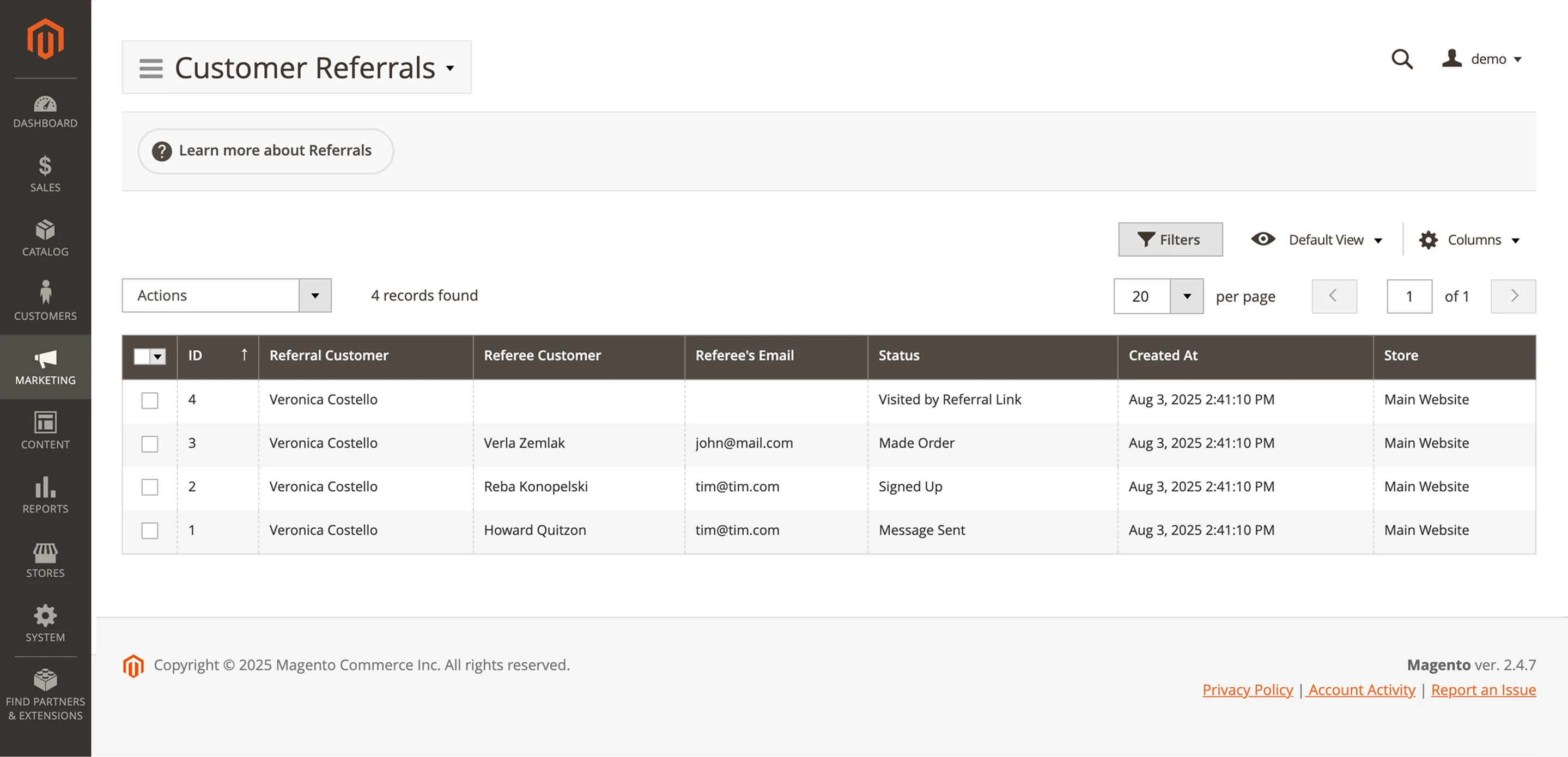Sort the grid by ID column
The height and width of the screenshot is (757, 1568).
(195, 356)
